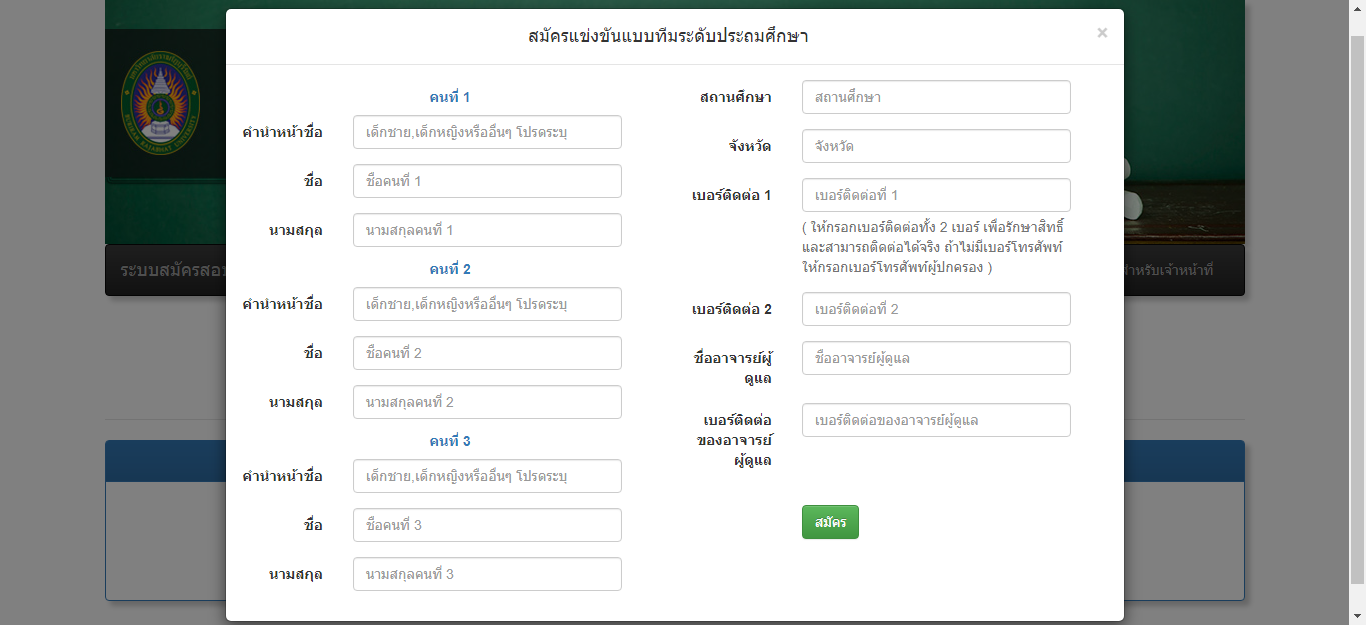Click the ชื่ออาจารย์ผู้ดูแล teacher name field
The width and height of the screenshot is (1366, 625).
(936, 358)
